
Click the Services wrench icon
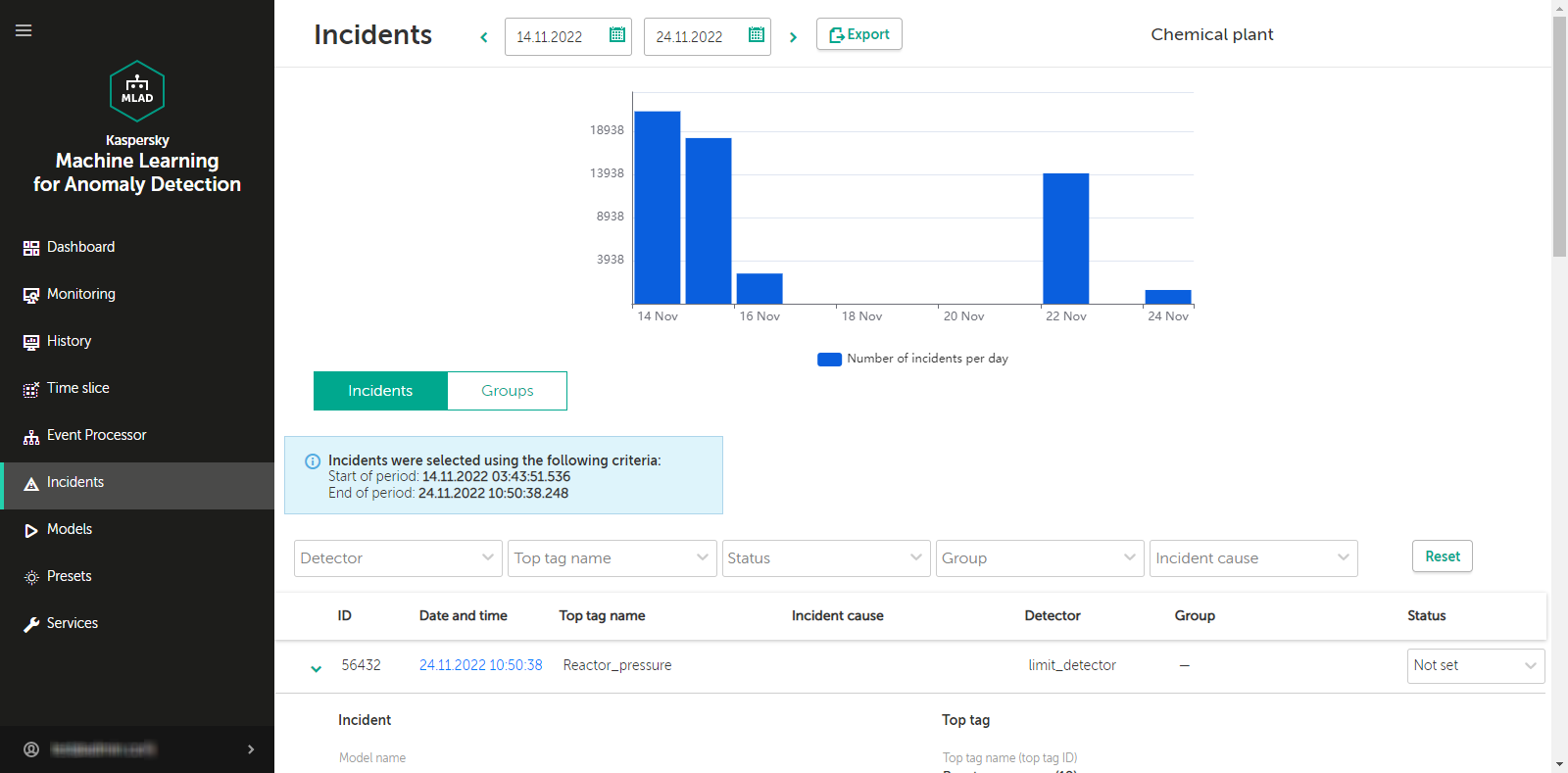[31, 624]
